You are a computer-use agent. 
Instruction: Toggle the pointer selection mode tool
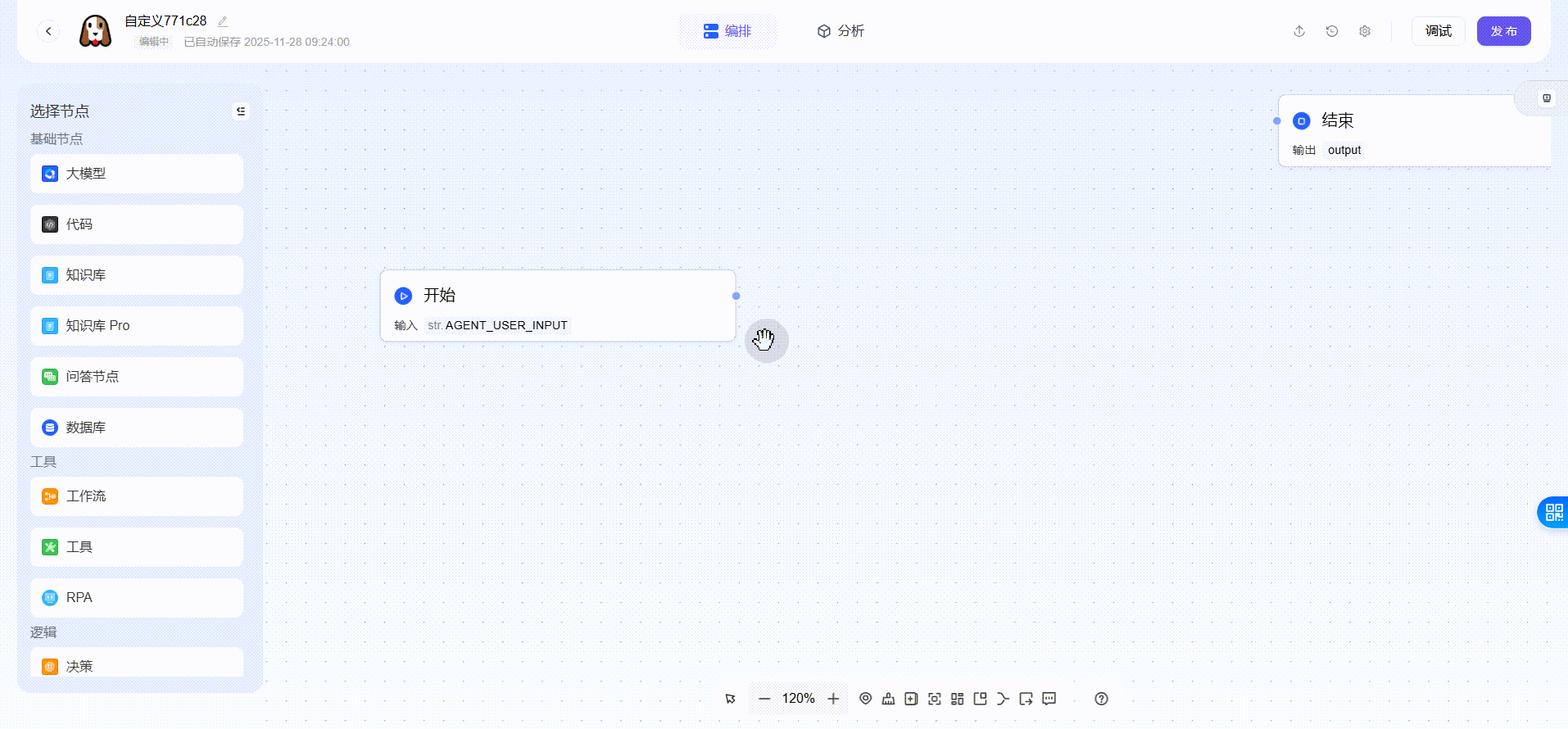click(x=731, y=699)
